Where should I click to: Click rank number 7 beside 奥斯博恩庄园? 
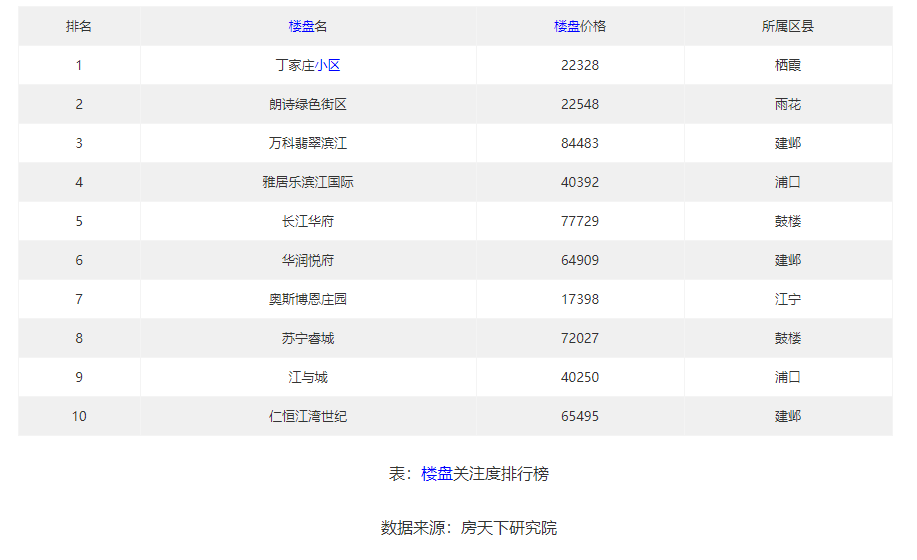79,299
